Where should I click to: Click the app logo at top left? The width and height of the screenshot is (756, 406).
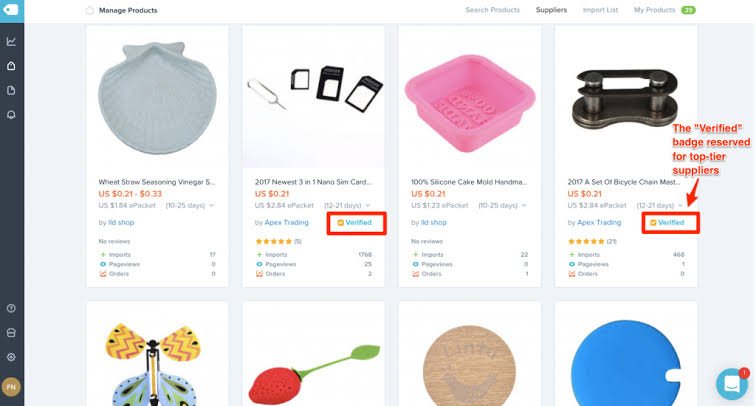11,10
